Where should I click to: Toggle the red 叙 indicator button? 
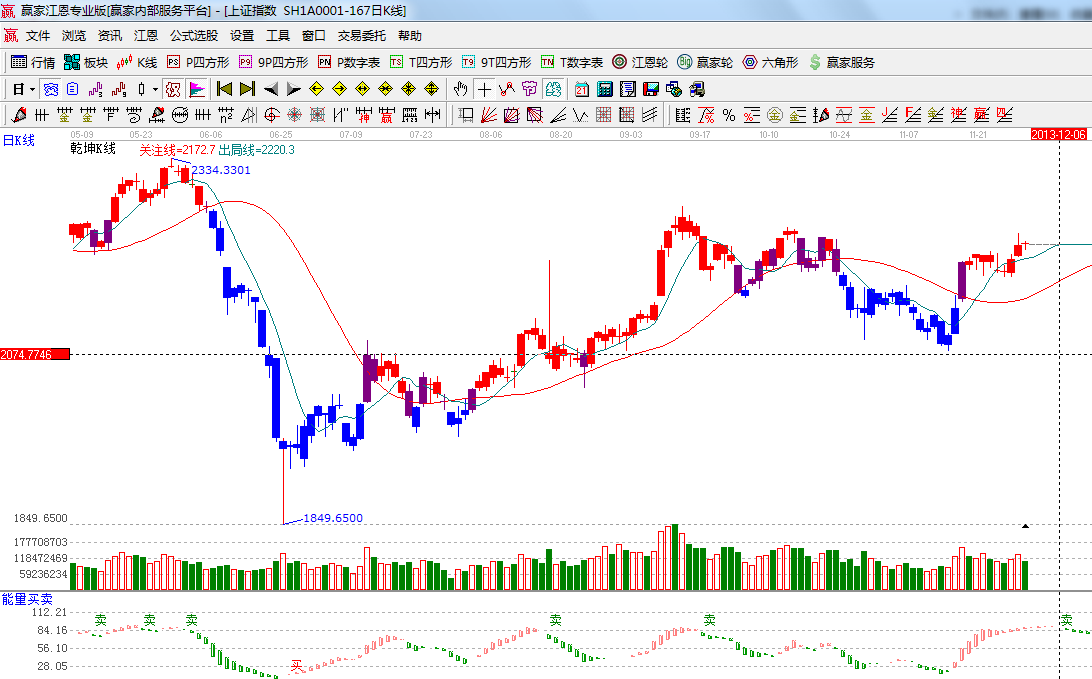tap(173, 89)
